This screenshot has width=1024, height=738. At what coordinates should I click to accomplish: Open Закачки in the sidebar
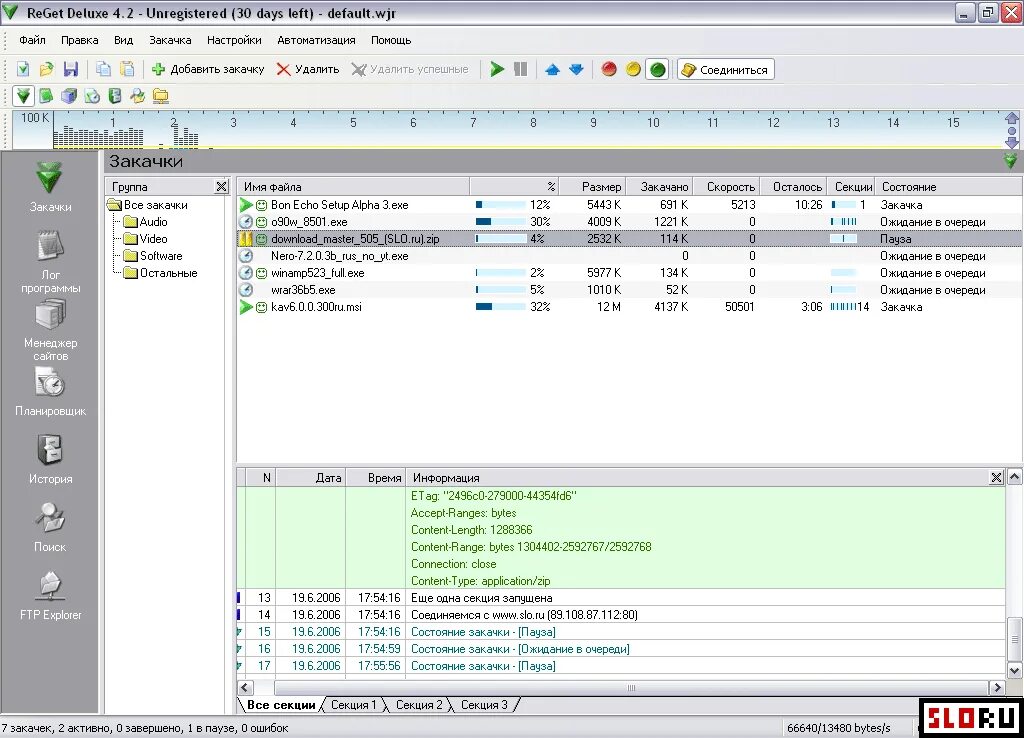(x=50, y=187)
